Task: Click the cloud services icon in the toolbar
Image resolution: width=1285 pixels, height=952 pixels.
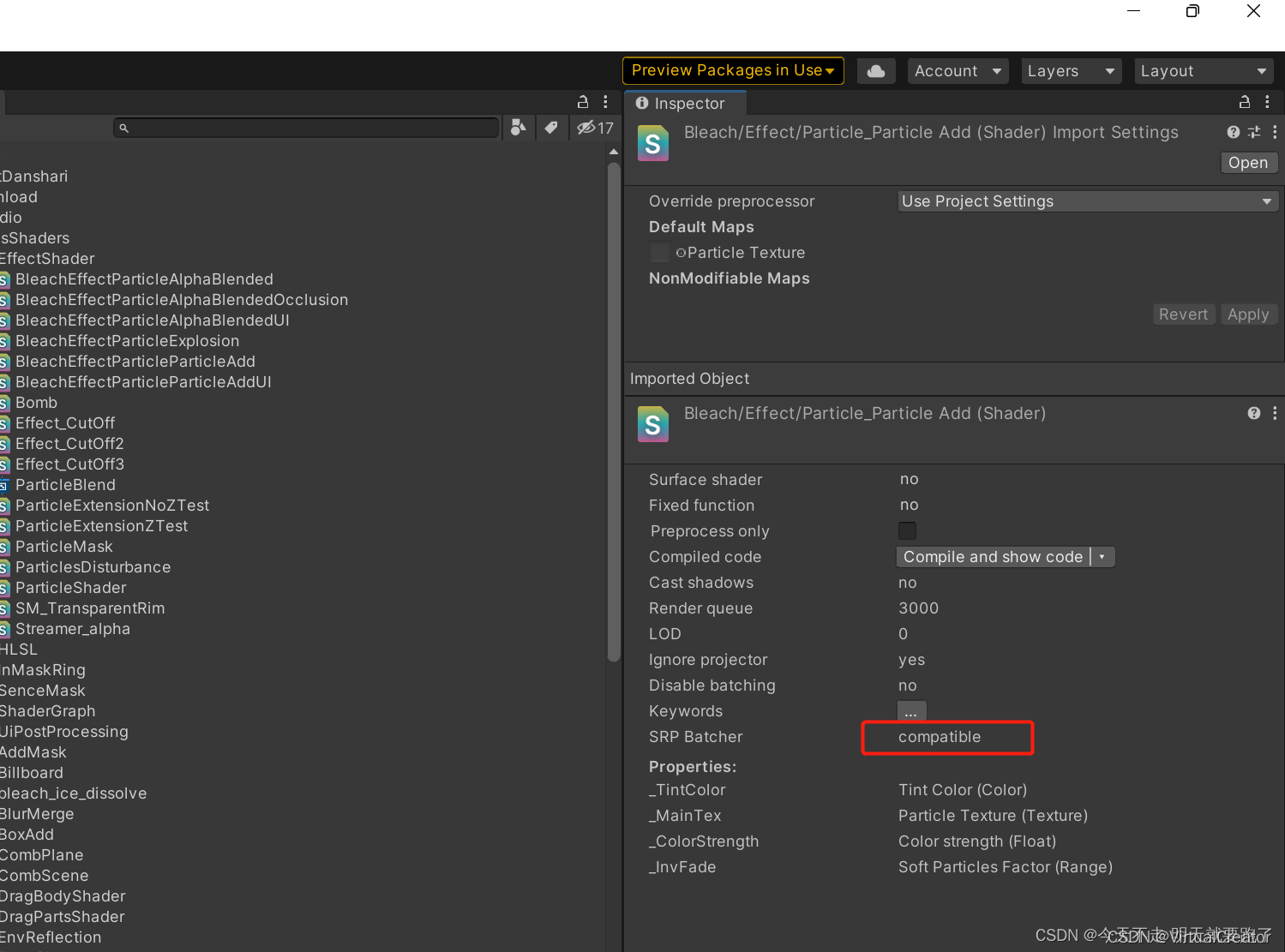Action: pyautogui.click(x=875, y=70)
